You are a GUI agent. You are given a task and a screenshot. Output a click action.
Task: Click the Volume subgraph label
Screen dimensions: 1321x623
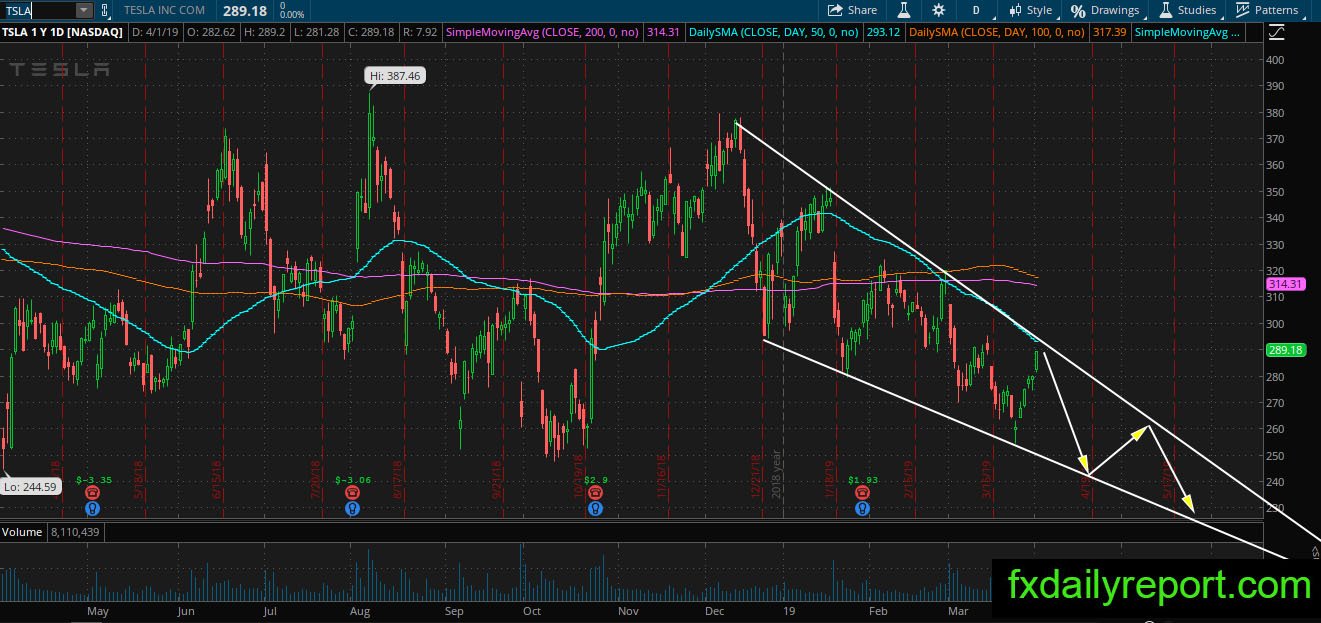tap(22, 532)
